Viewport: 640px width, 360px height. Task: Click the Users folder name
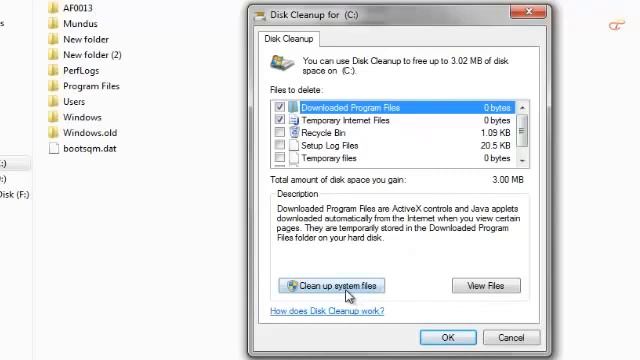(x=74, y=102)
